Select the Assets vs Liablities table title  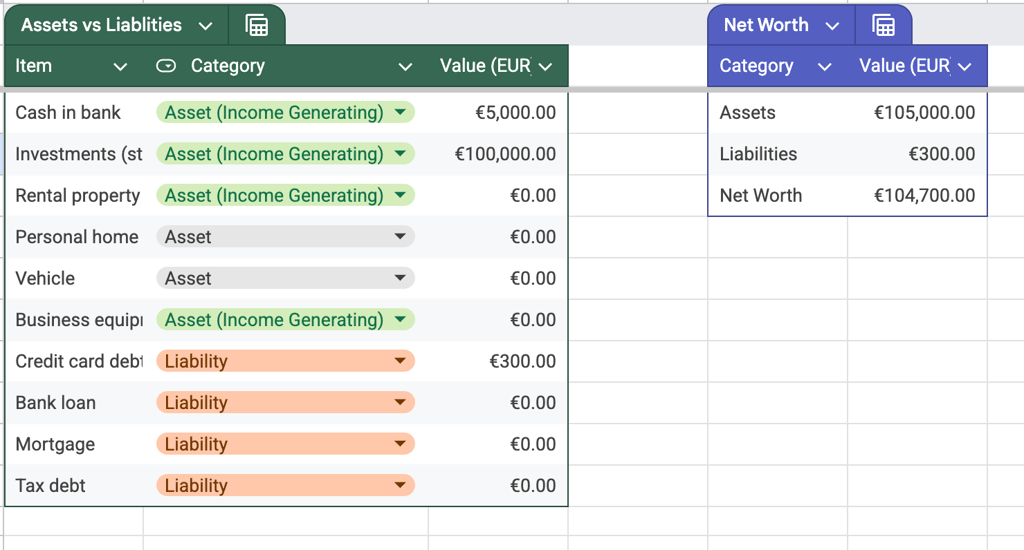pos(101,25)
